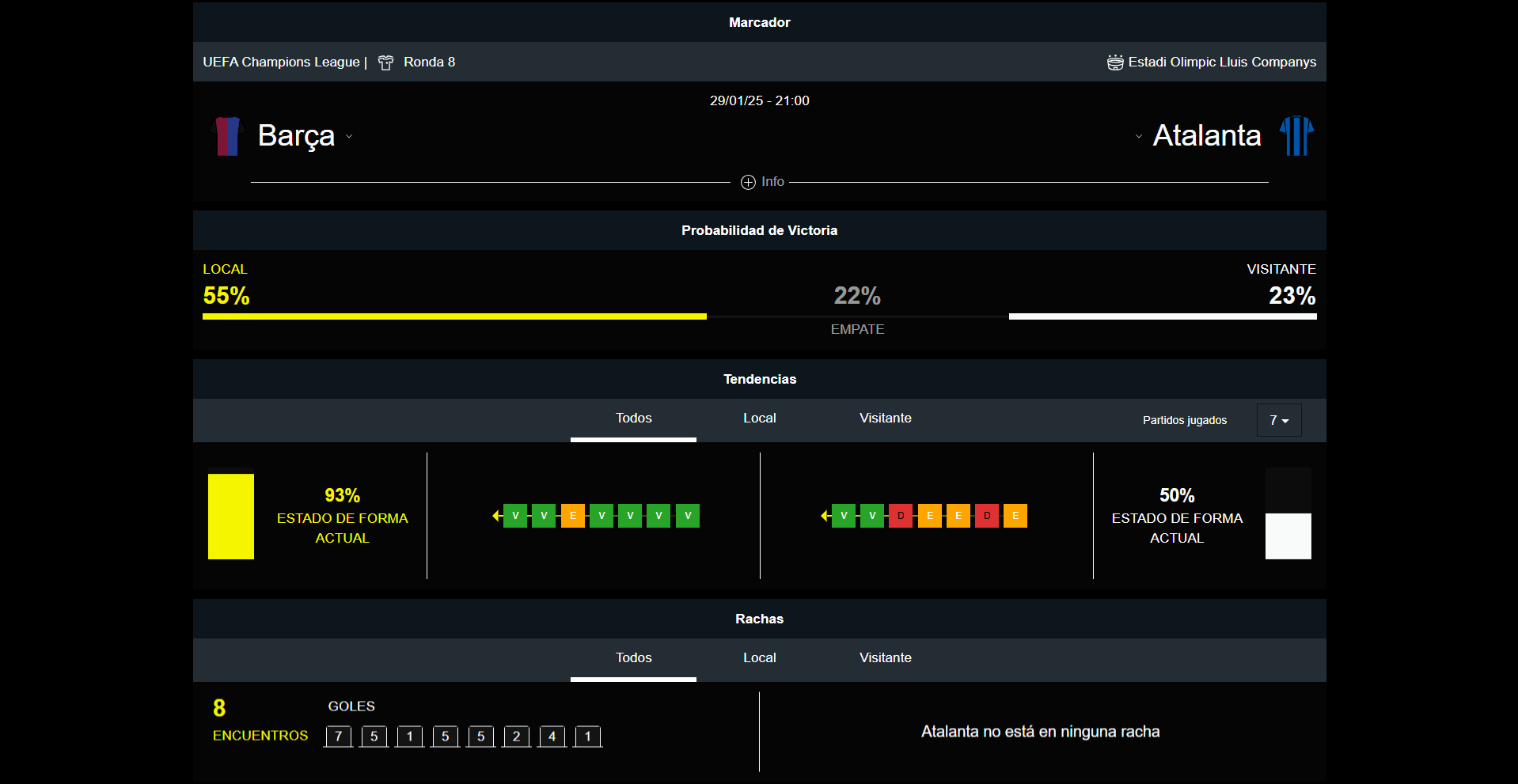
Task: Click the yellow Local 55% probability bar
Action: pyautogui.click(x=454, y=316)
